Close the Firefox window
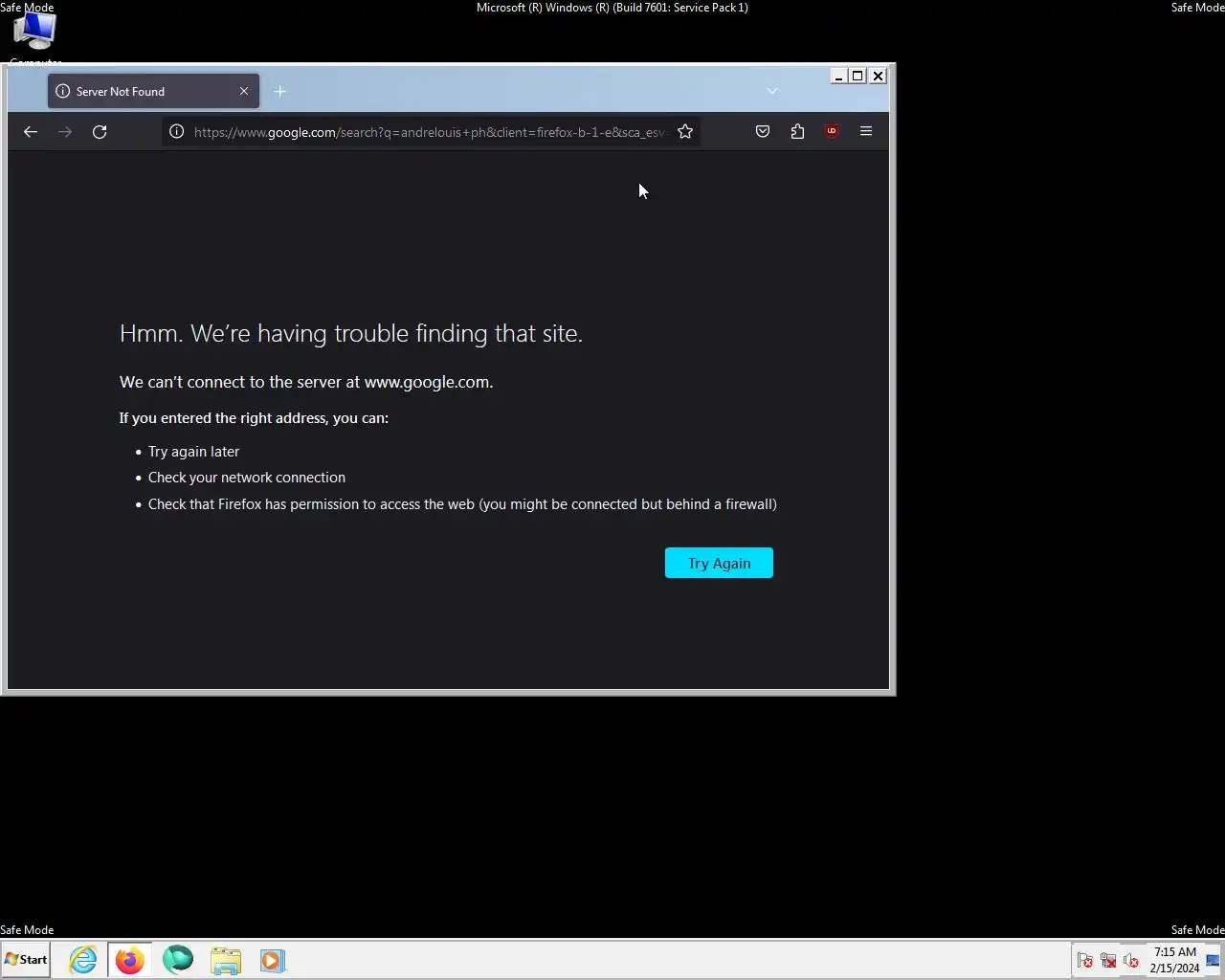 pos(878,76)
